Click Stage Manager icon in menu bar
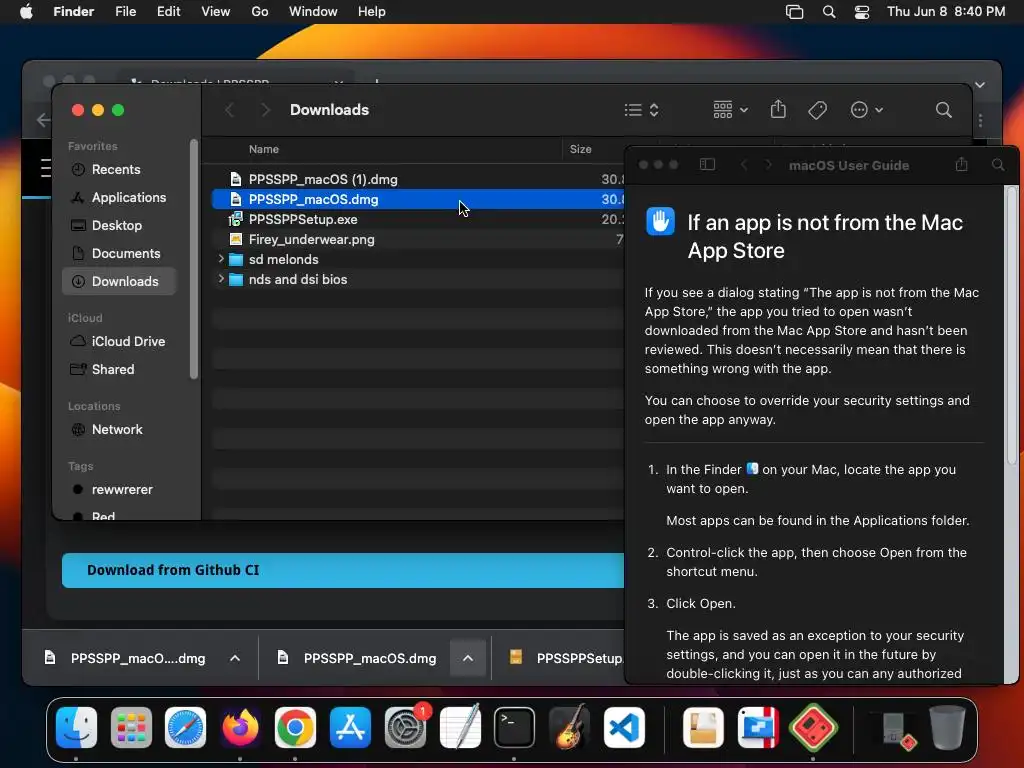This screenshot has height=768, width=1024. pos(794,12)
